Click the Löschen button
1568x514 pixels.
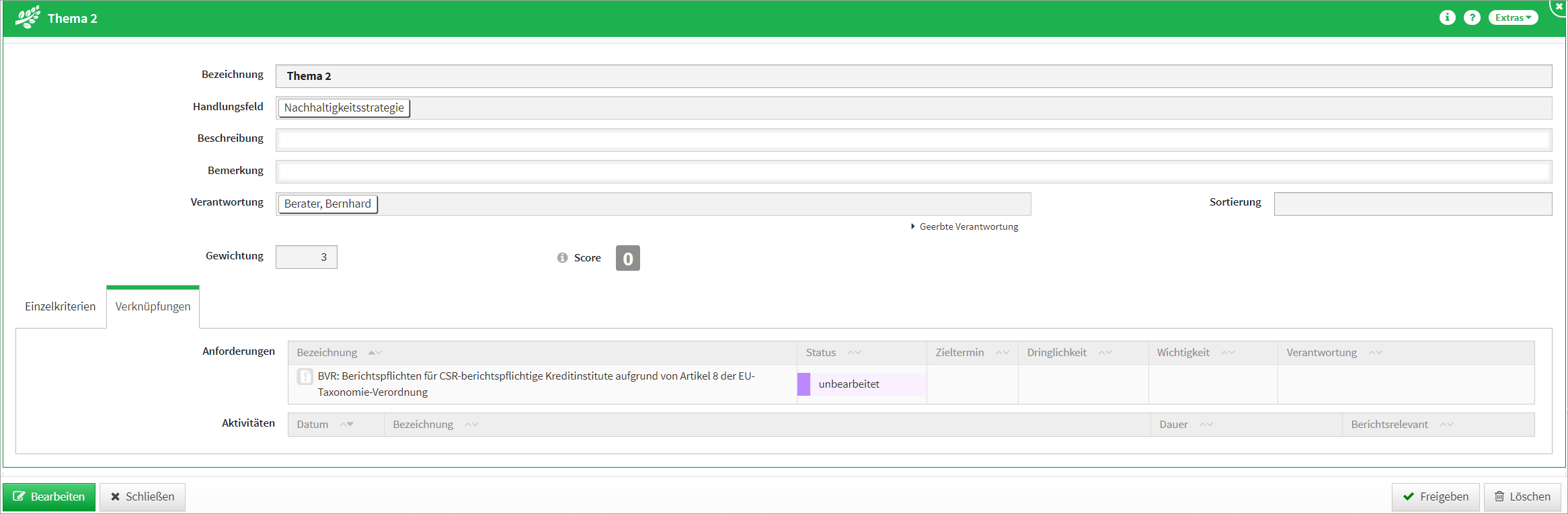pyautogui.click(x=1522, y=497)
